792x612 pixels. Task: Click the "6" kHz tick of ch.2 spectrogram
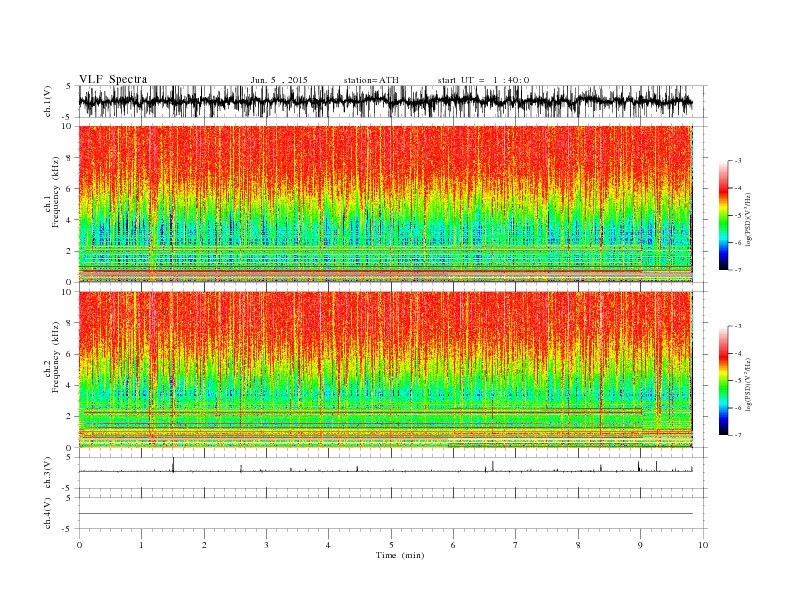click(x=70, y=354)
